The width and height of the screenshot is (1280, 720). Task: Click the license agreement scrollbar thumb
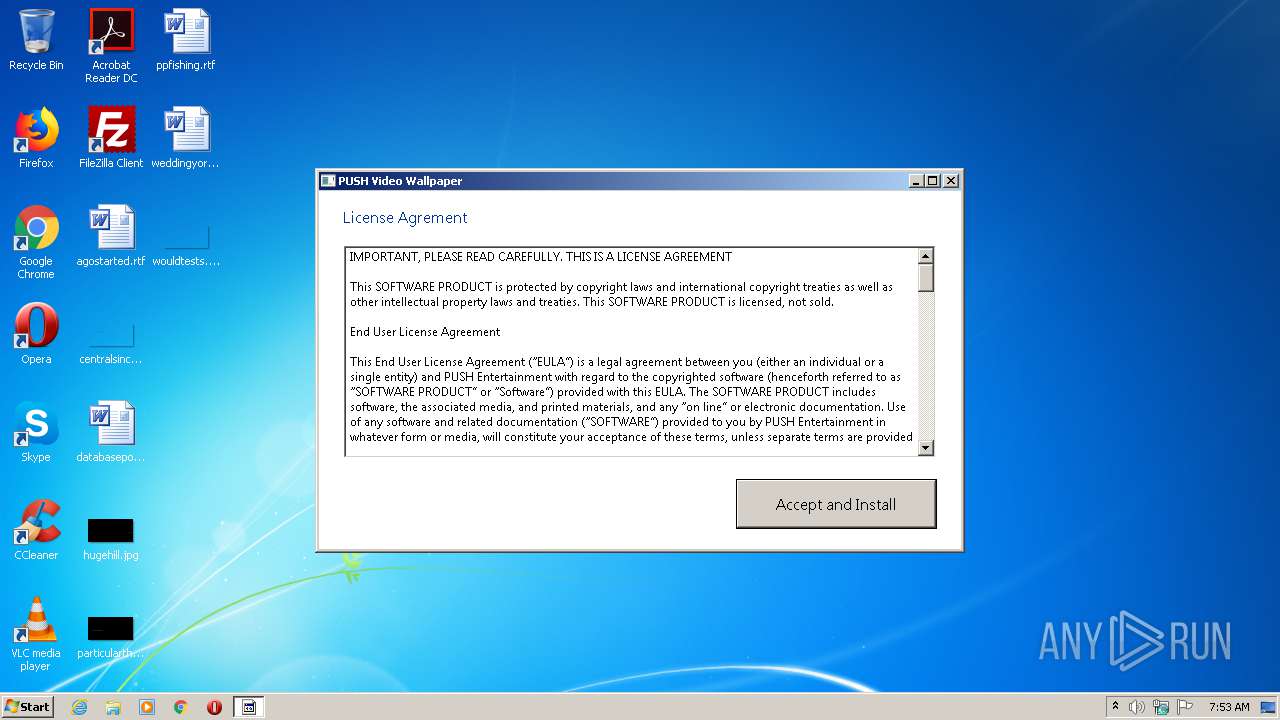(926, 277)
